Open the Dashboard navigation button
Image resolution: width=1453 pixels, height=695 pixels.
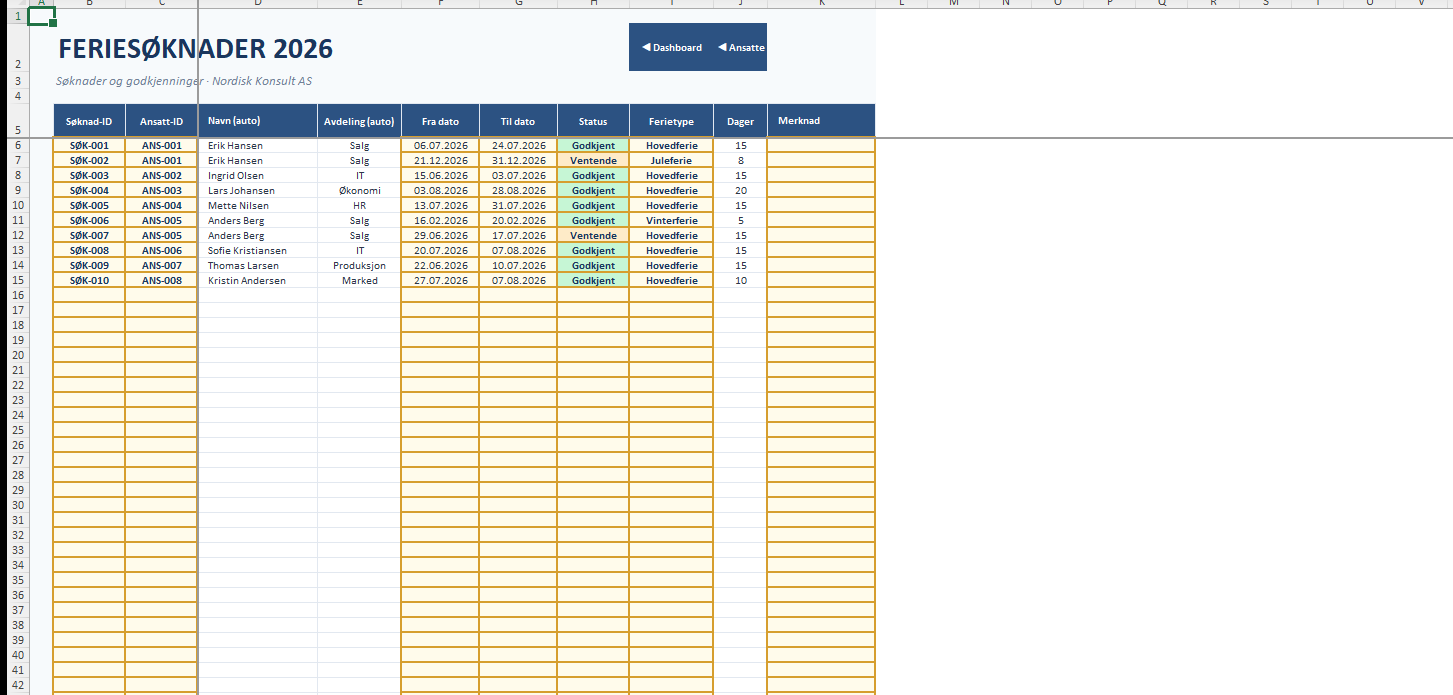click(x=672, y=48)
